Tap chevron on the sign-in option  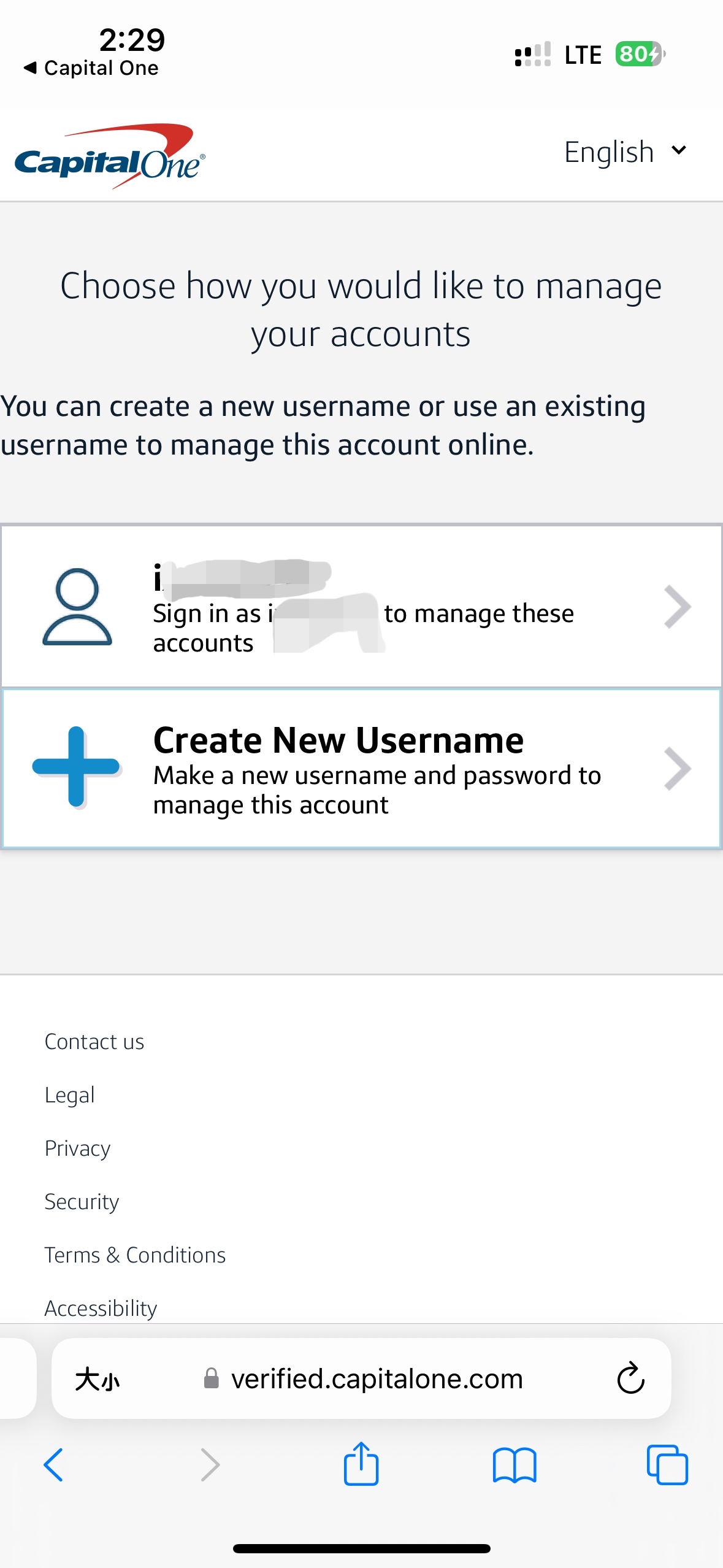pyautogui.click(x=678, y=607)
